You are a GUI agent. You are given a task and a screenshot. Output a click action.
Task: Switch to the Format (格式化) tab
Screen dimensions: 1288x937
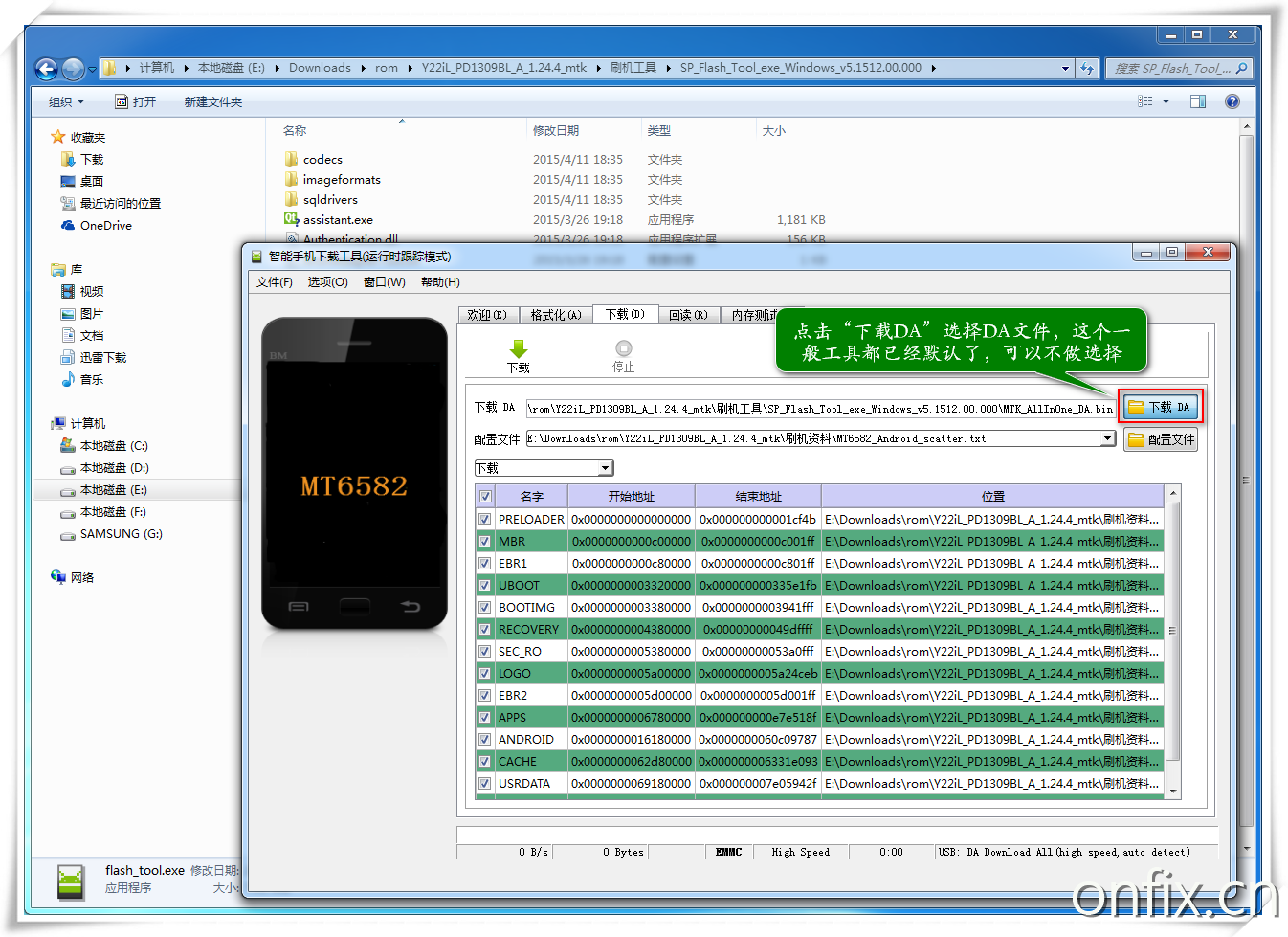point(555,315)
